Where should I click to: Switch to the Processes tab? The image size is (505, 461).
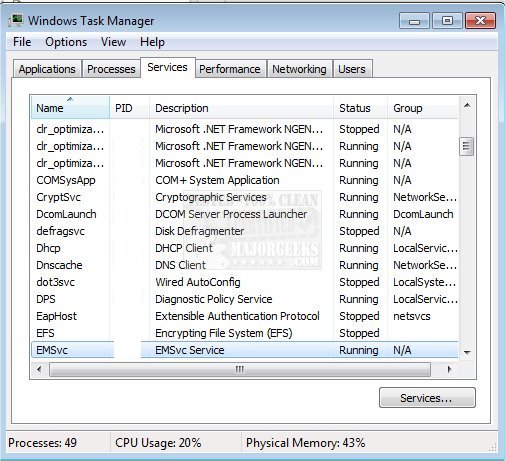pyautogui.click(x=111, y=69)
